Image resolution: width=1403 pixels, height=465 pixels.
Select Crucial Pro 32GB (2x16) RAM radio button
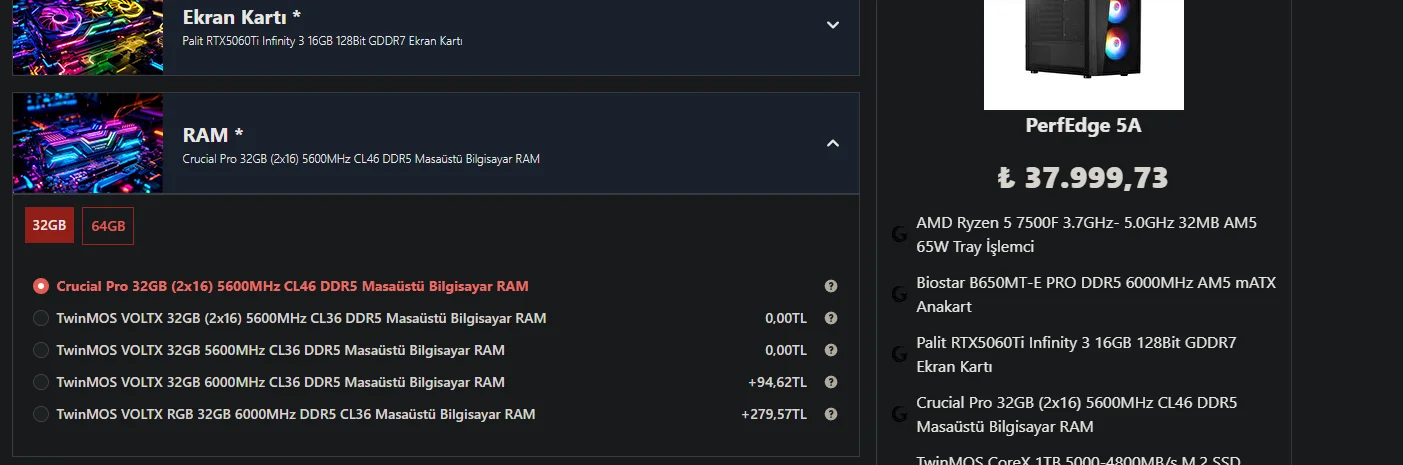point(41,286)
